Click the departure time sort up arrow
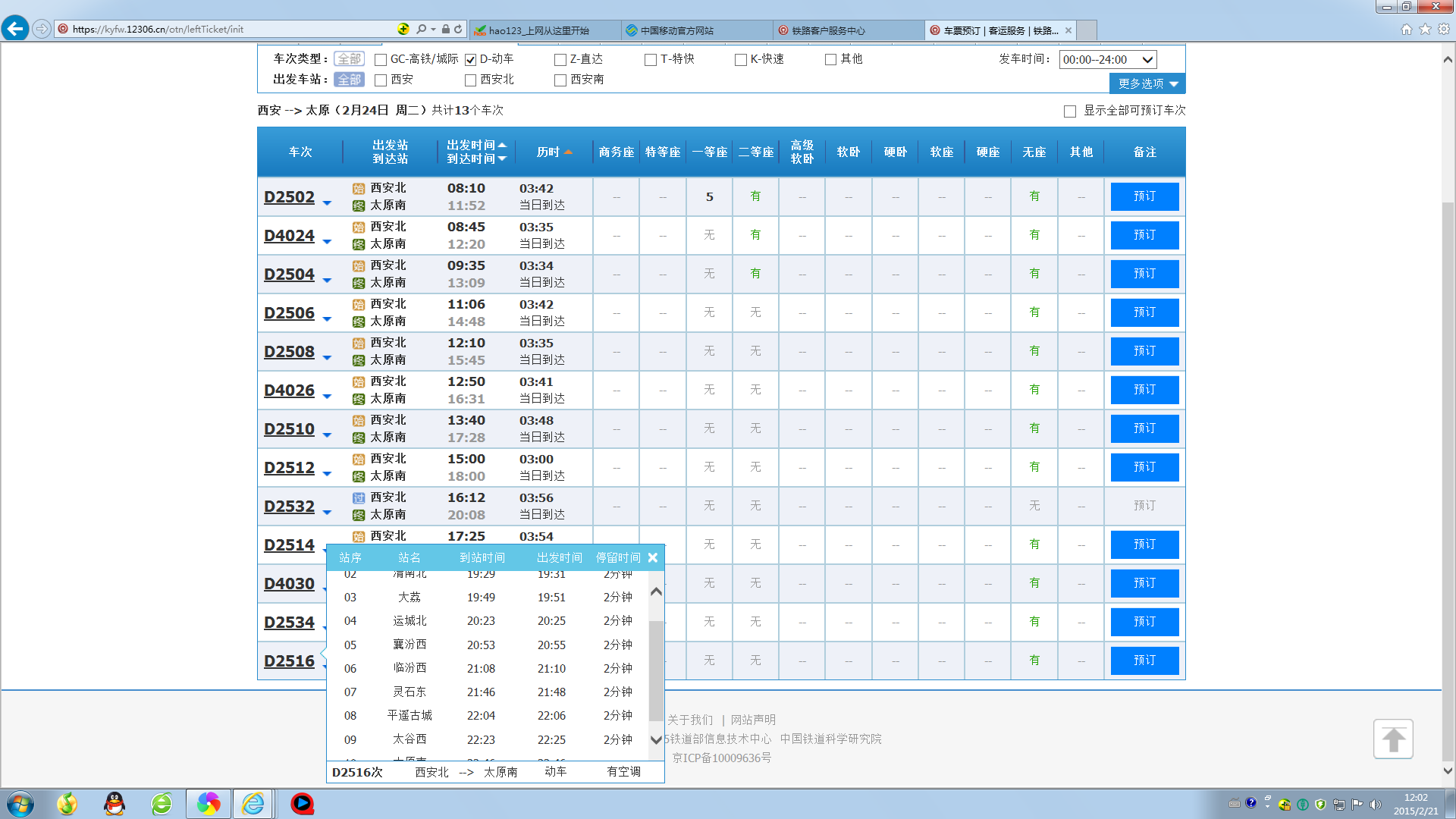The image size is (1456, 819). 502,144
